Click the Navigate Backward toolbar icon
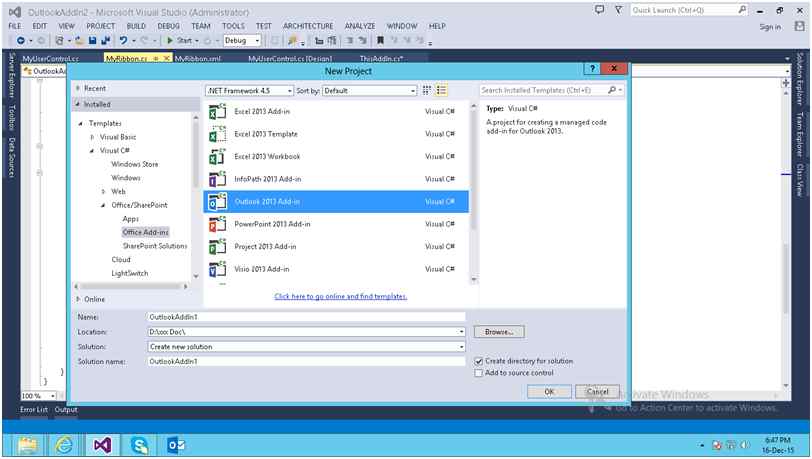Image resolution: width=812 pixels, height=459 pixels. [x=21, y=40]
